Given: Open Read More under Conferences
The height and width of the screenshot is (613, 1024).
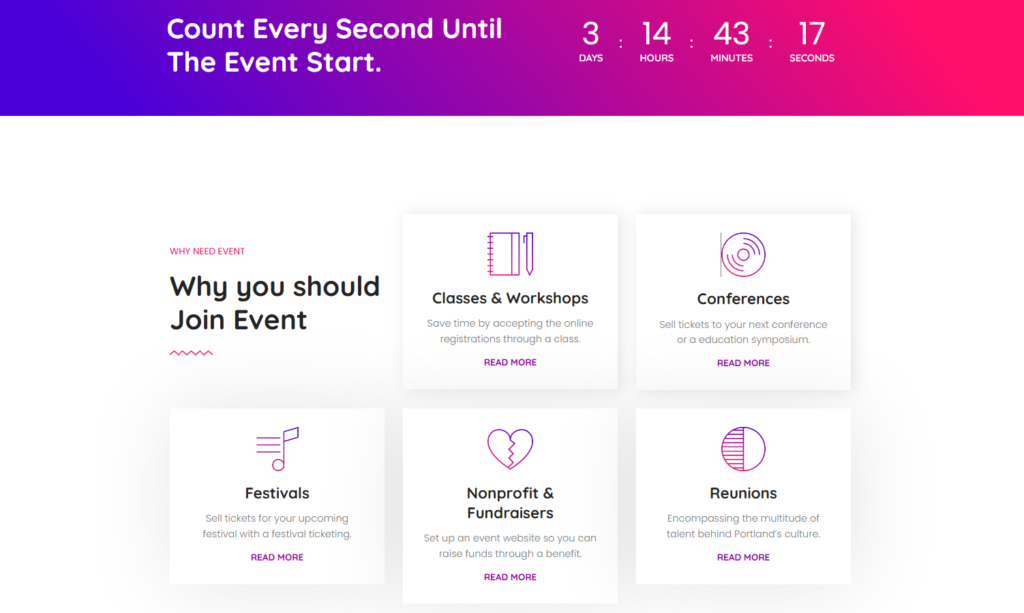Looking at the screenshot, I should 743,364.
